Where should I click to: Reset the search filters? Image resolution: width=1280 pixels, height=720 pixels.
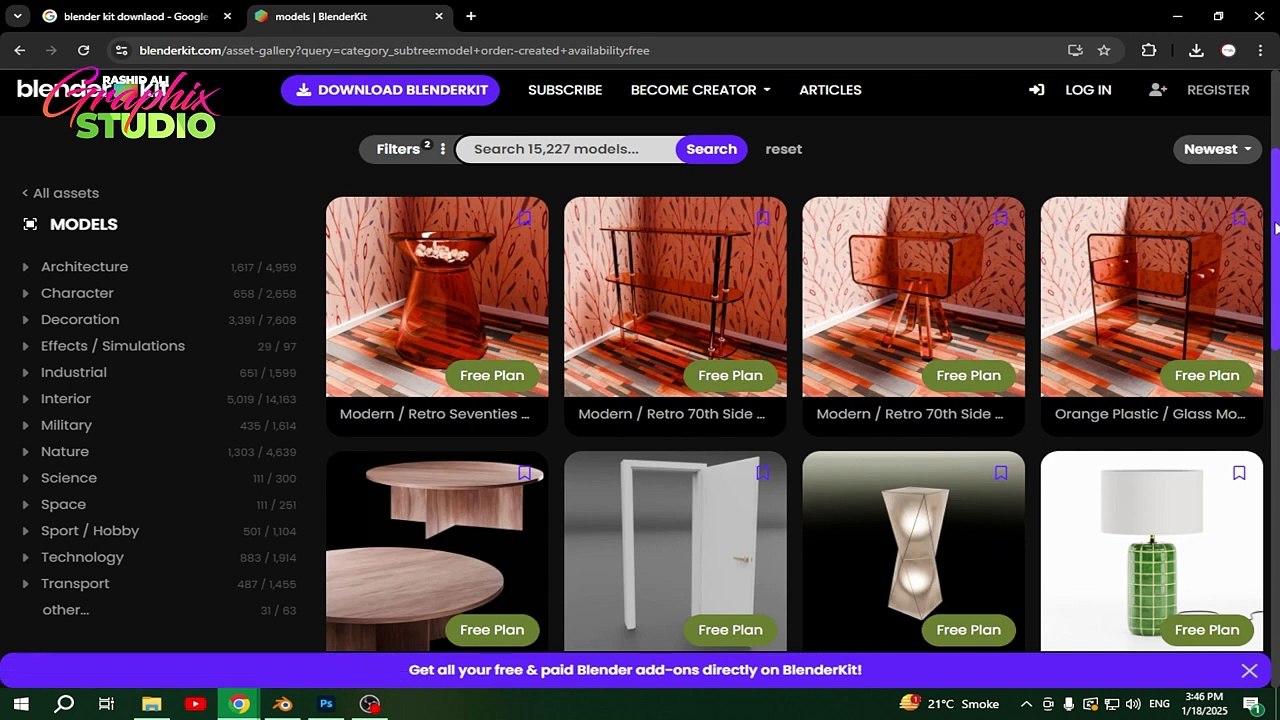click(x=784, y=149)
